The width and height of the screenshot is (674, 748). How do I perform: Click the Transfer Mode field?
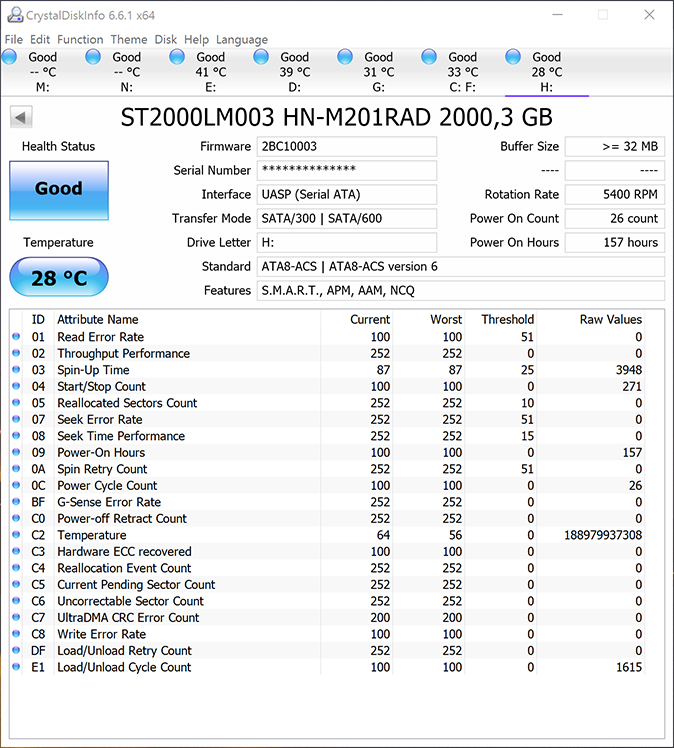point(347,218)
